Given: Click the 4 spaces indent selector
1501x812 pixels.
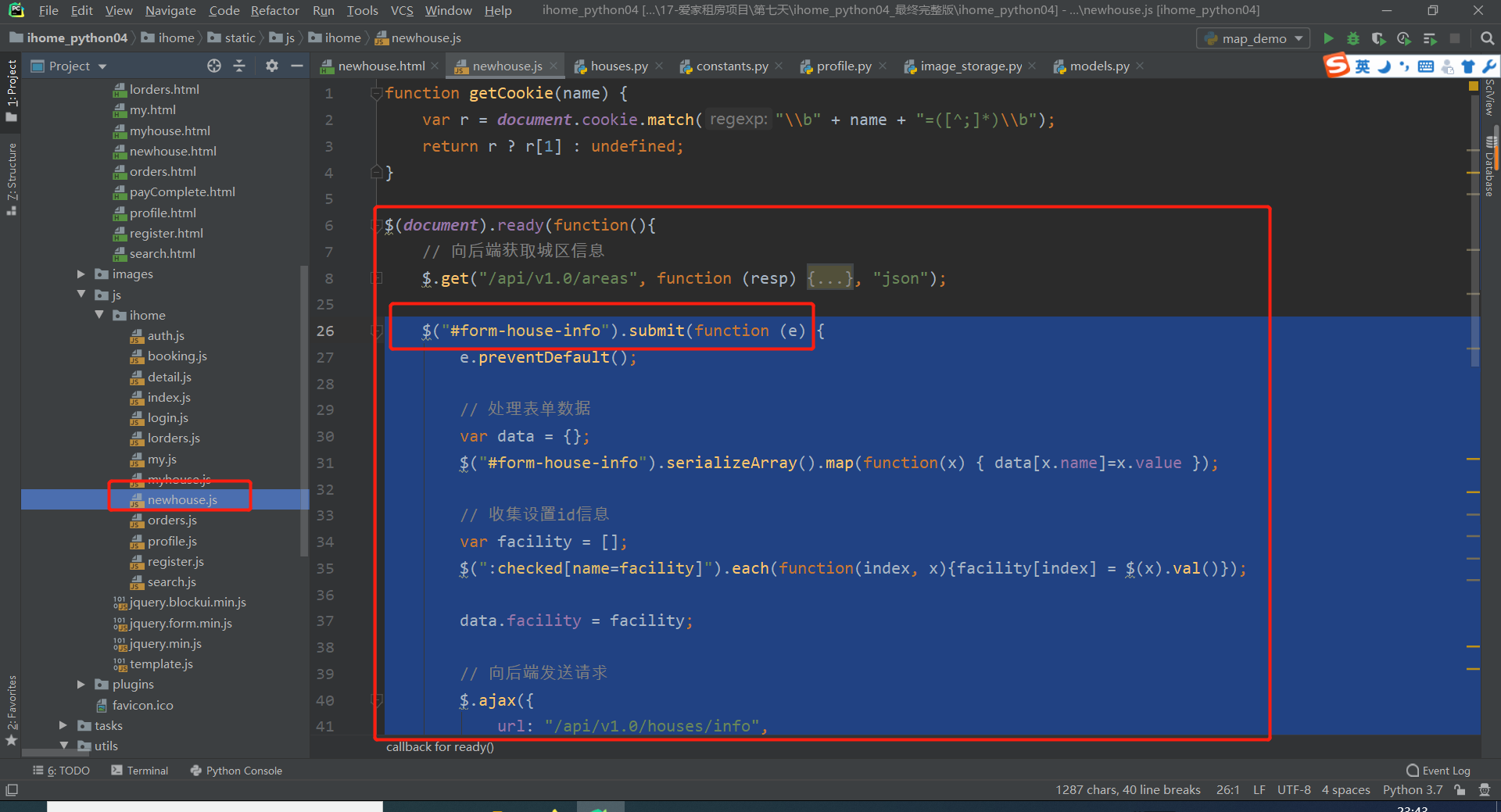Looking at the screenshot, I should 1345,790.
